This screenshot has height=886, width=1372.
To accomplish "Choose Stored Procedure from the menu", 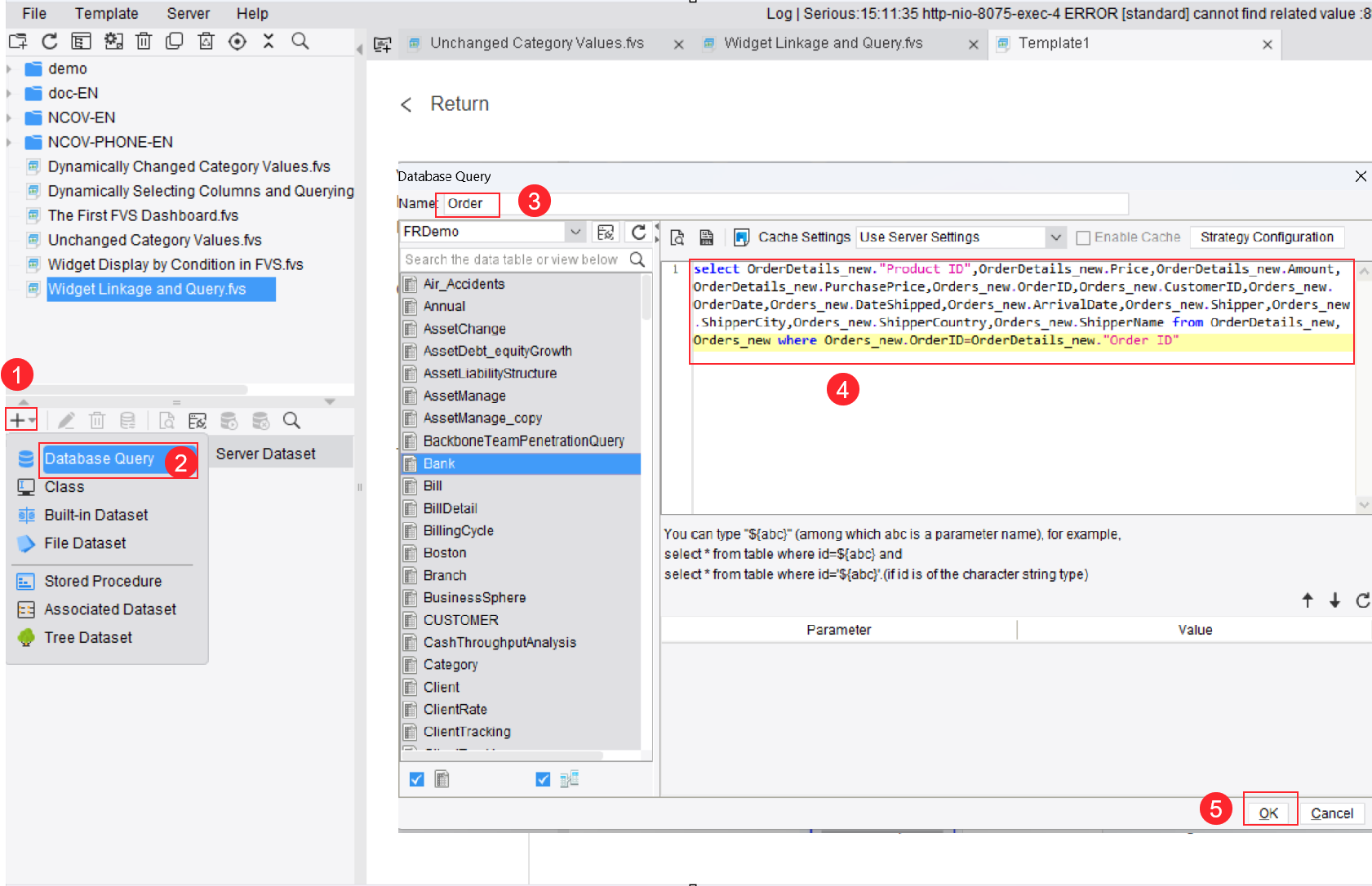I will pos(103,581).
